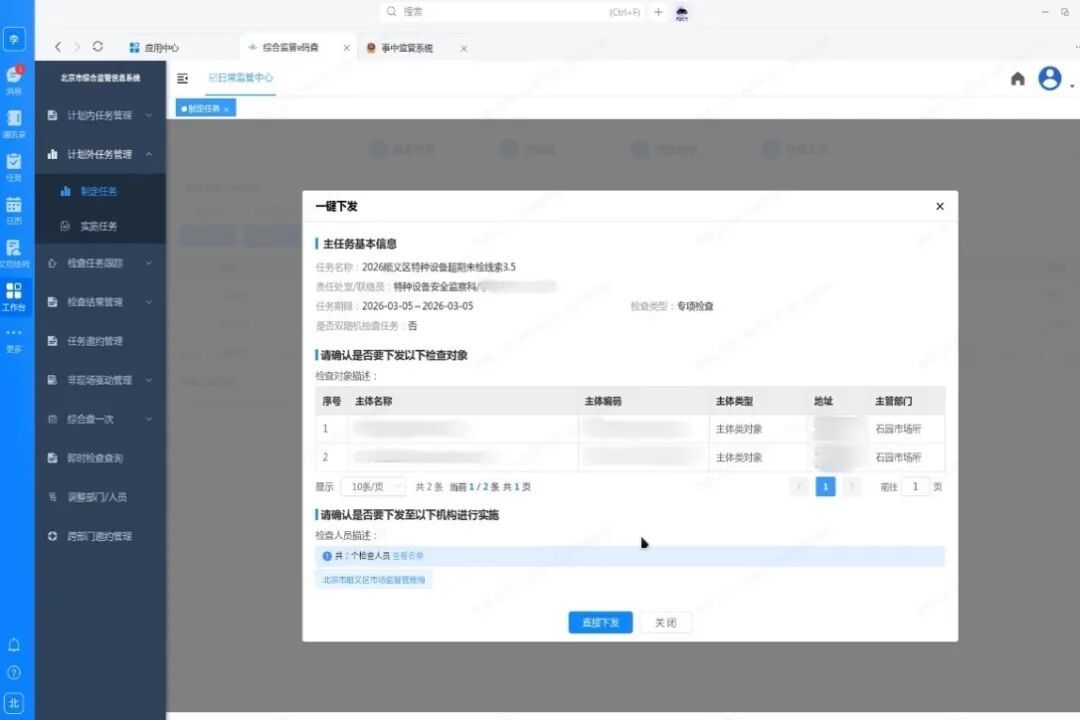Click the 前往 page number input field
1080x720 pixels.
[x=915, y=487]
